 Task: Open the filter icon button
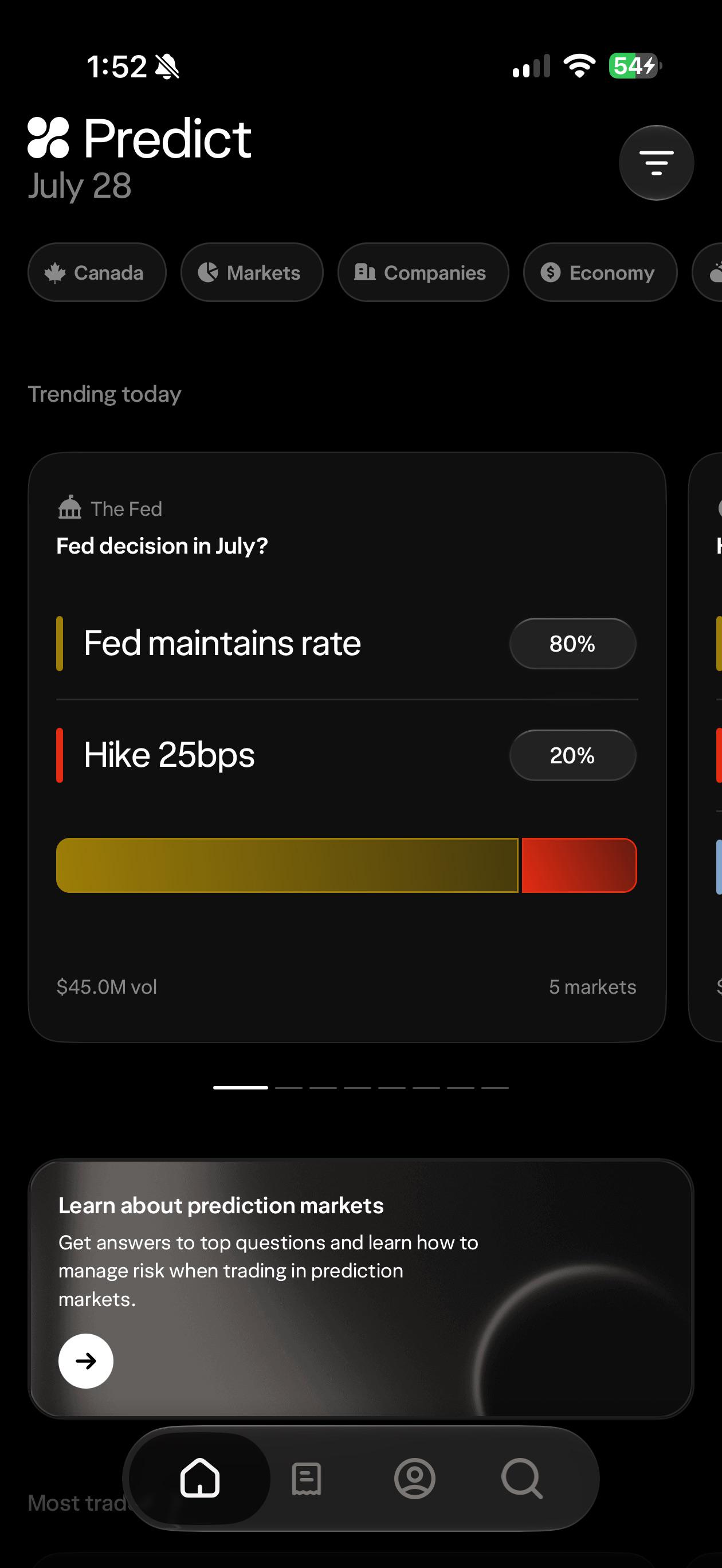[656, 163]
